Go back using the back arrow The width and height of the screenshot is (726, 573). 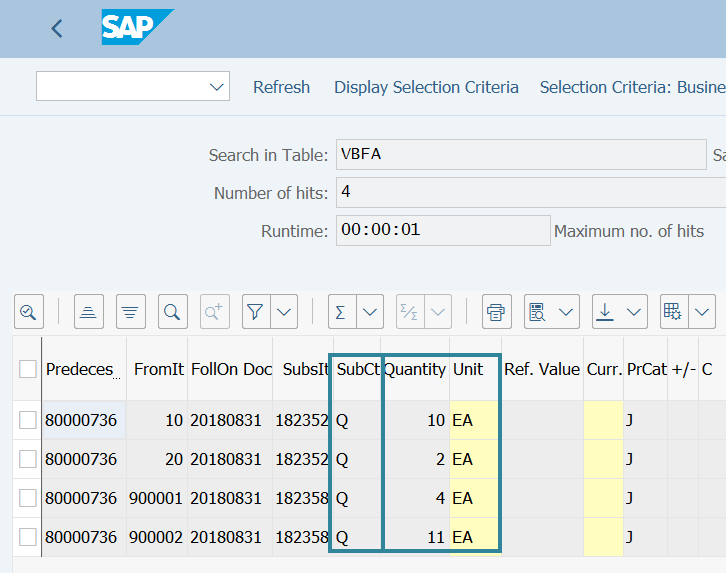pyautogui.click(x=56, y=29)
